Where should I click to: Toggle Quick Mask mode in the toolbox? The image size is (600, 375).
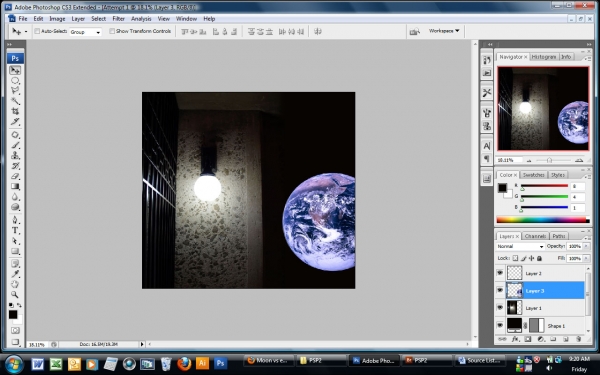[x=15, y=330]
